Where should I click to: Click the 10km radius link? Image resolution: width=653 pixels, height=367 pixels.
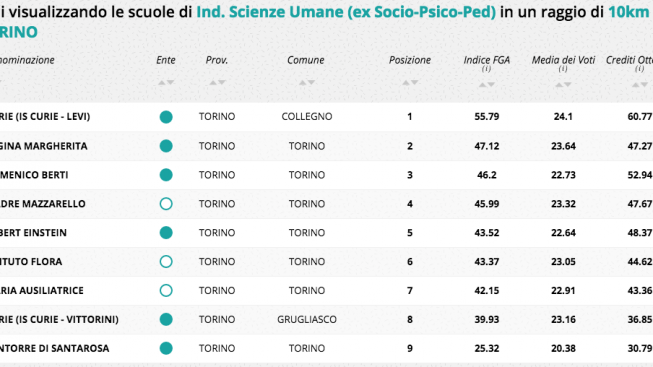(x=629, y=12)
